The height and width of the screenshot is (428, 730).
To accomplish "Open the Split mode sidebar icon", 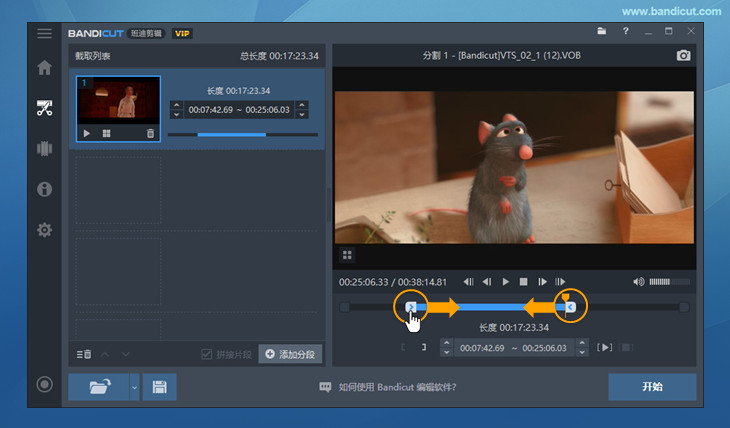I will (x=44, y=149).
